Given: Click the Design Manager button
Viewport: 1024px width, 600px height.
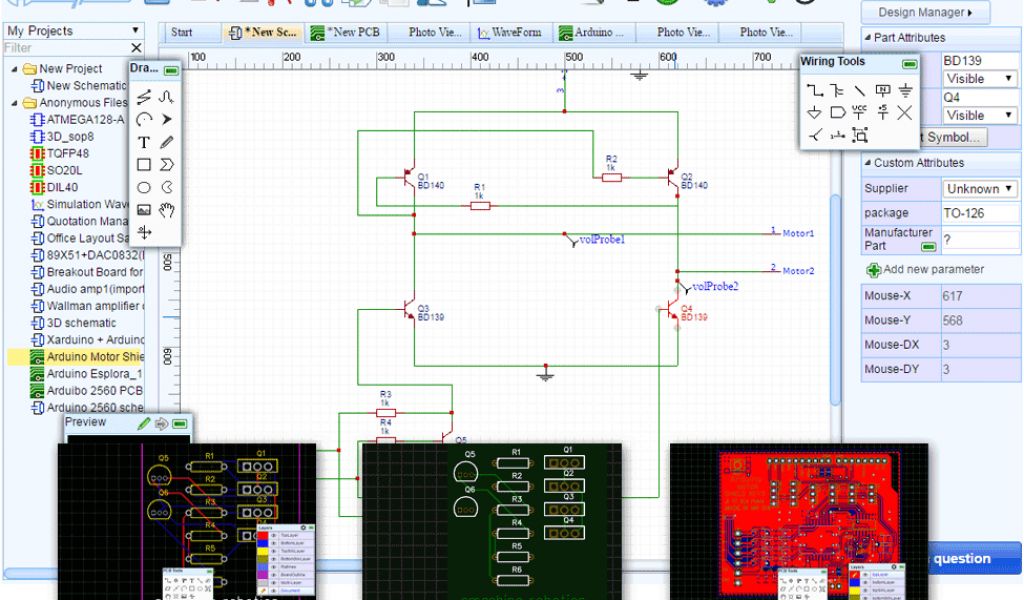Looking at the screenshot, I should point(925,13).
